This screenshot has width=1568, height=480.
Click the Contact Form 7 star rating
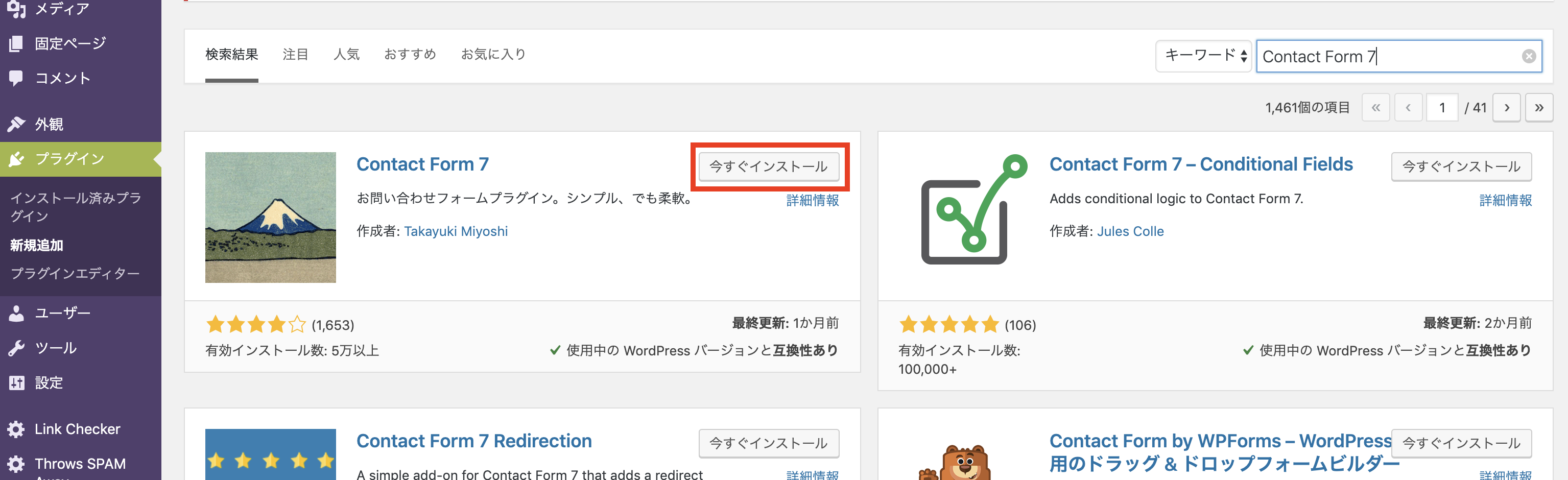pos(256,324)
